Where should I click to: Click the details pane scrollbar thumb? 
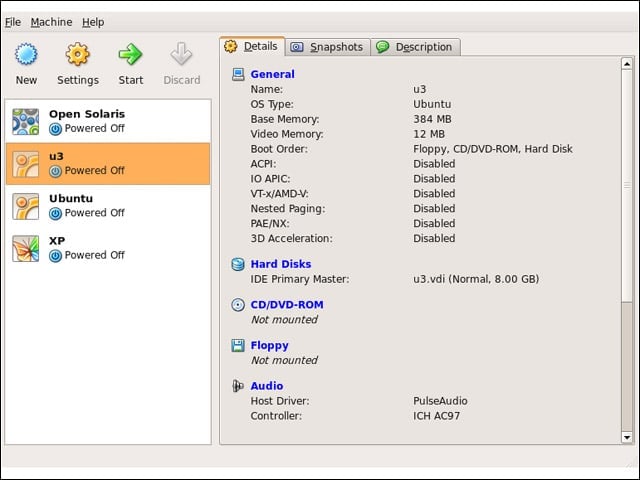click(x=627, y=186)
